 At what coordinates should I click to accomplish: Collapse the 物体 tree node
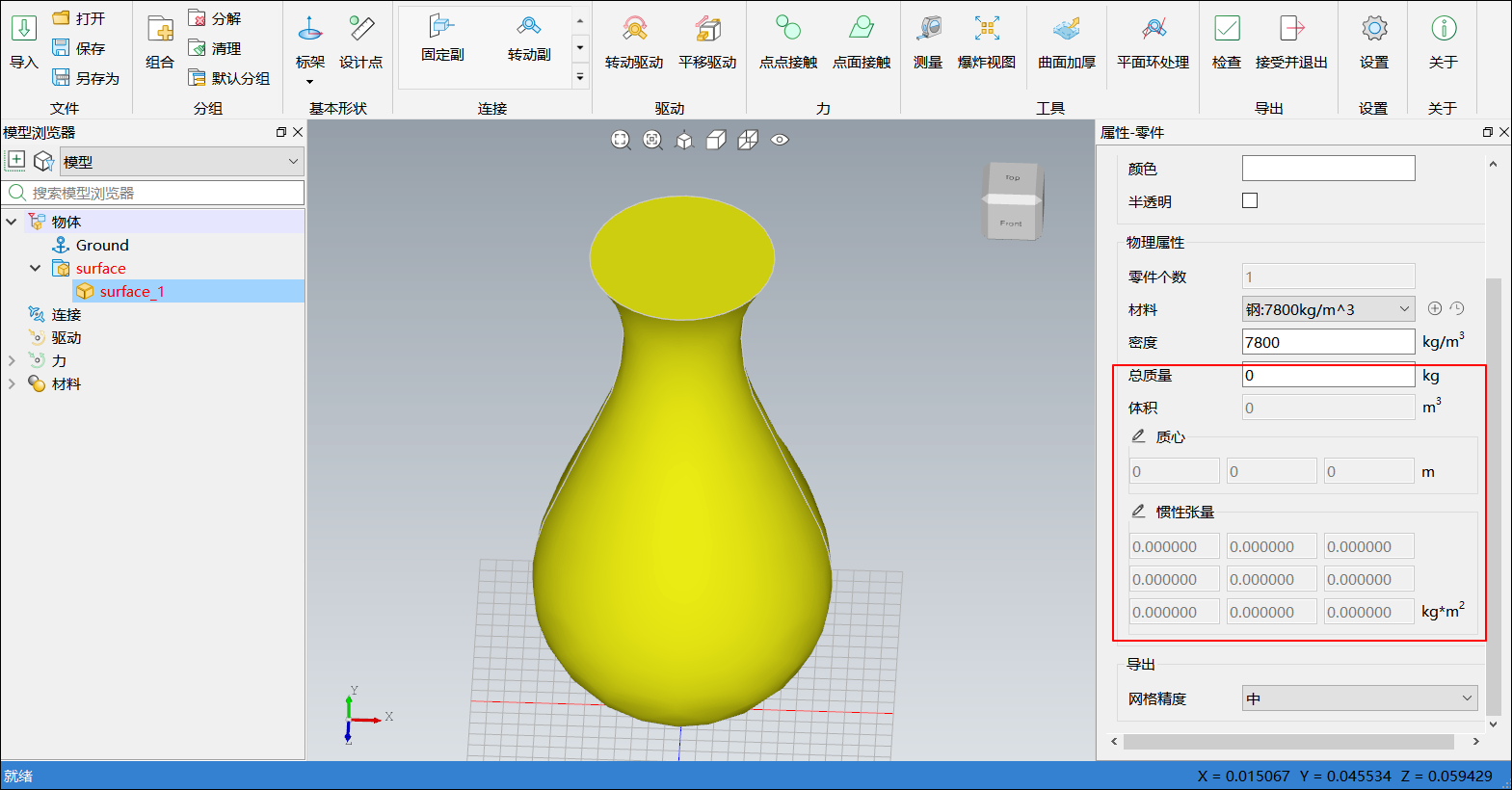(12, 222)
